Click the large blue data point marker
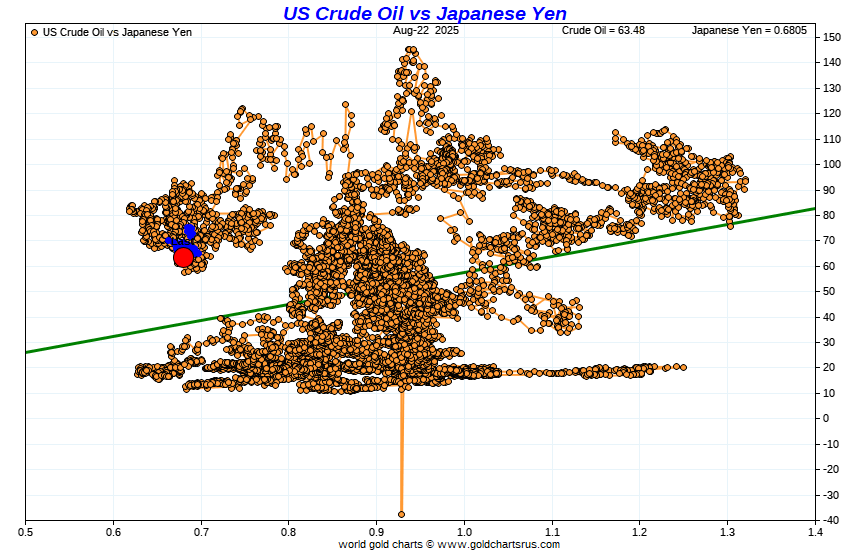 pyautogui.click(x=189, y=231)
